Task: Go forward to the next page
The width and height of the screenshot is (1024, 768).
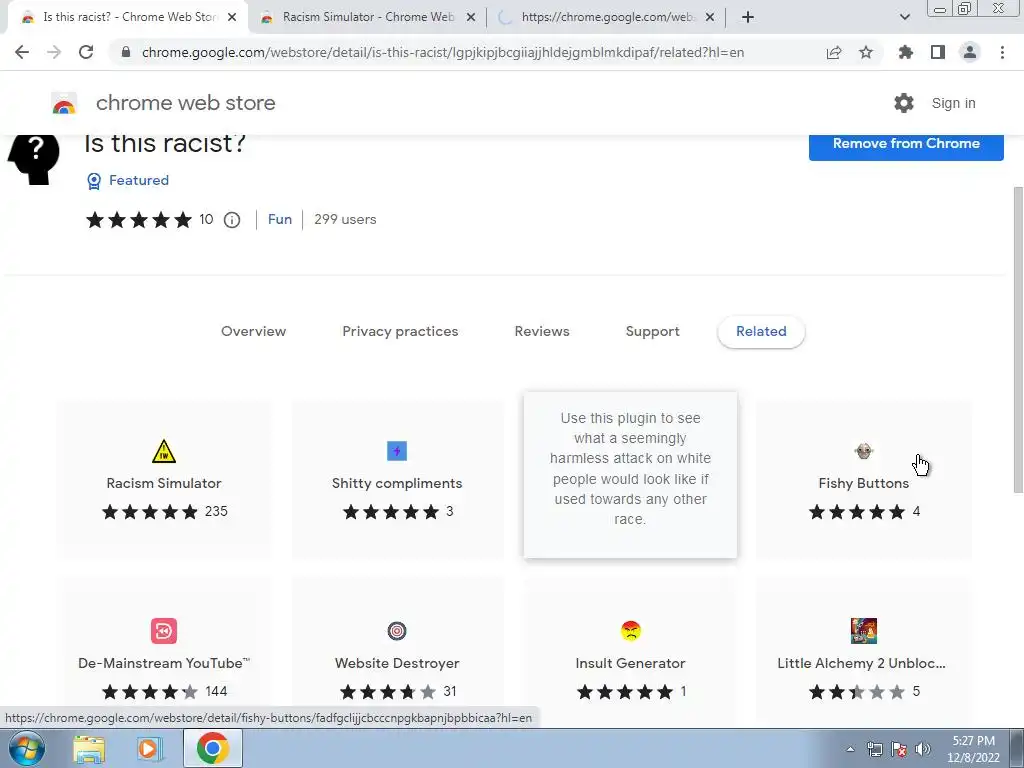Action: point(54,52)
